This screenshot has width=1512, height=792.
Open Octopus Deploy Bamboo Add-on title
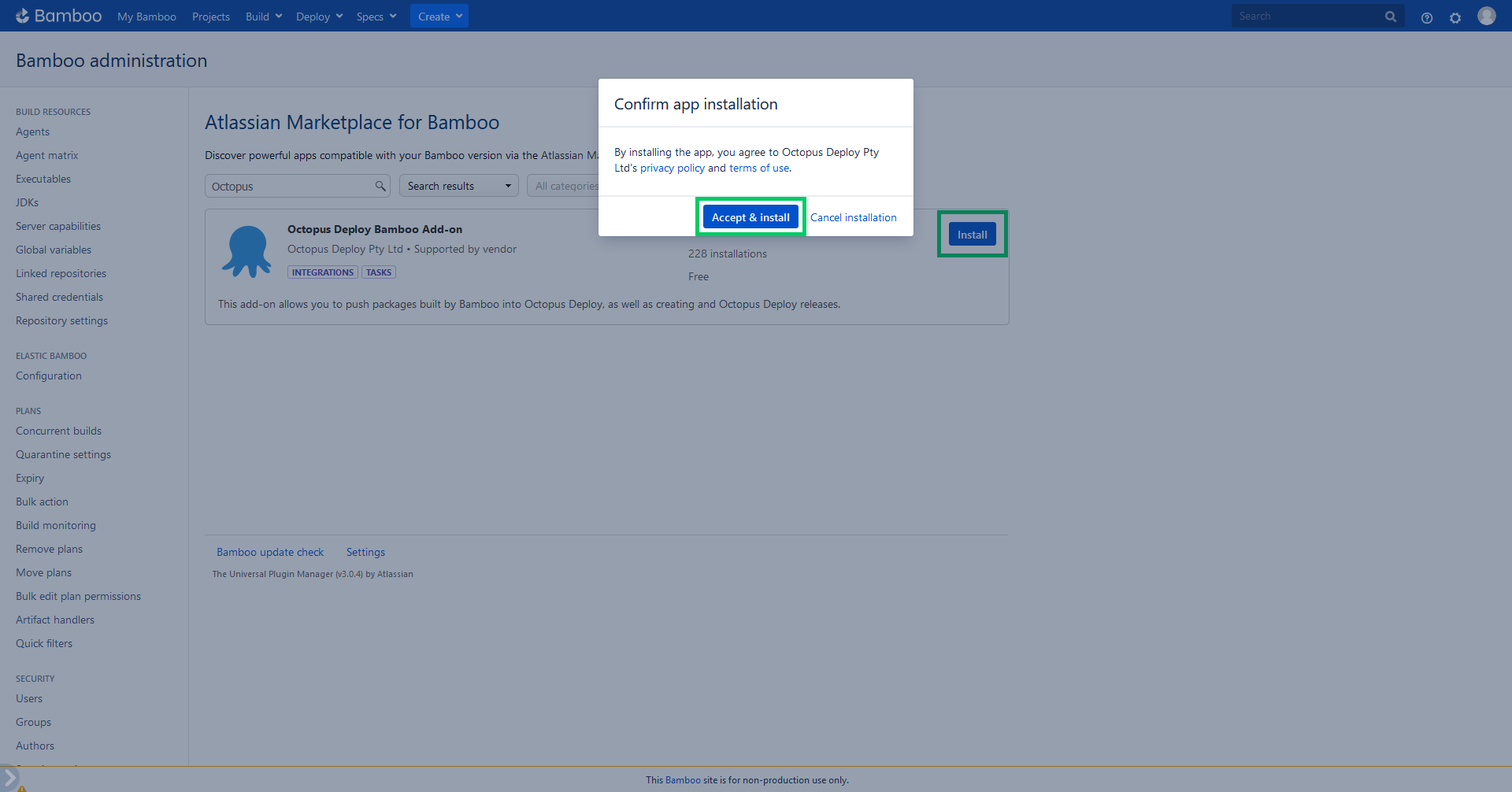[x=375, y=229]
